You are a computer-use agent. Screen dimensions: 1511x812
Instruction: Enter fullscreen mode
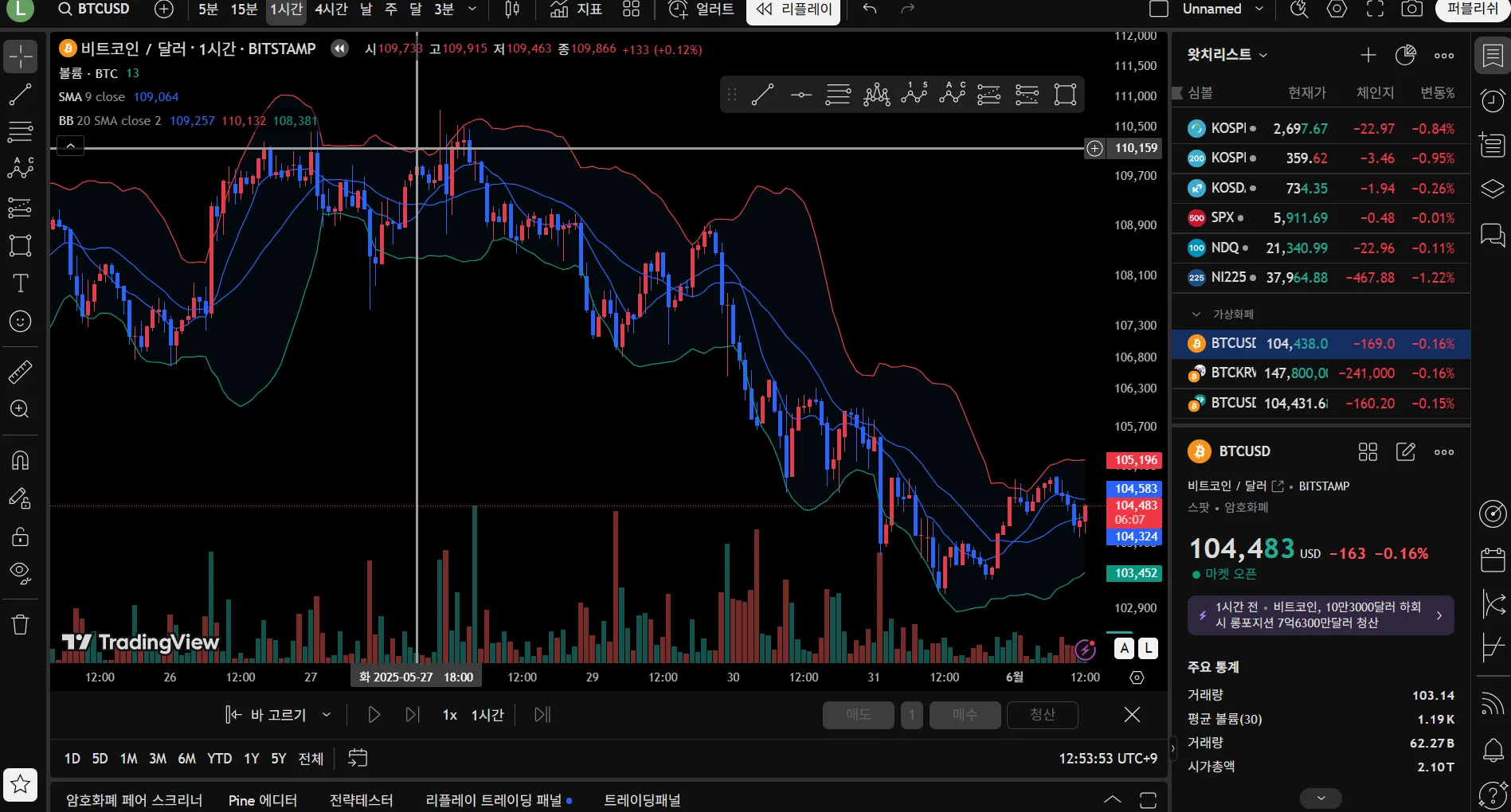[1375, 10]
